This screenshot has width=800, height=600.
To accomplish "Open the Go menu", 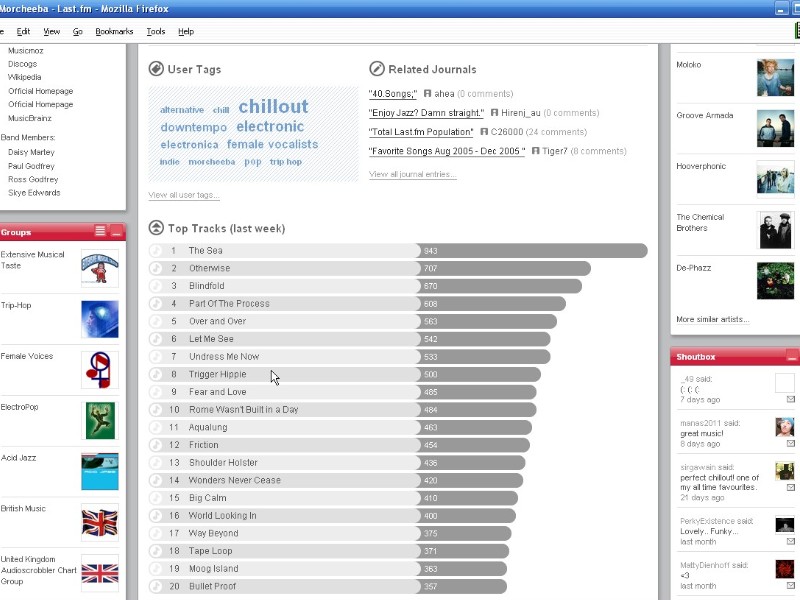I will point(78,32).
